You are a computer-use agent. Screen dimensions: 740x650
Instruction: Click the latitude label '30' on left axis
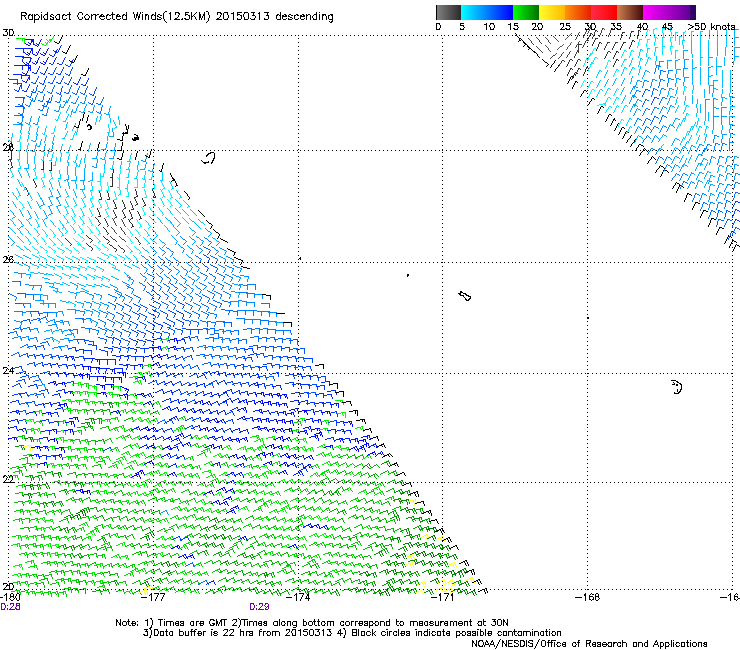click(x=8, y=33)
